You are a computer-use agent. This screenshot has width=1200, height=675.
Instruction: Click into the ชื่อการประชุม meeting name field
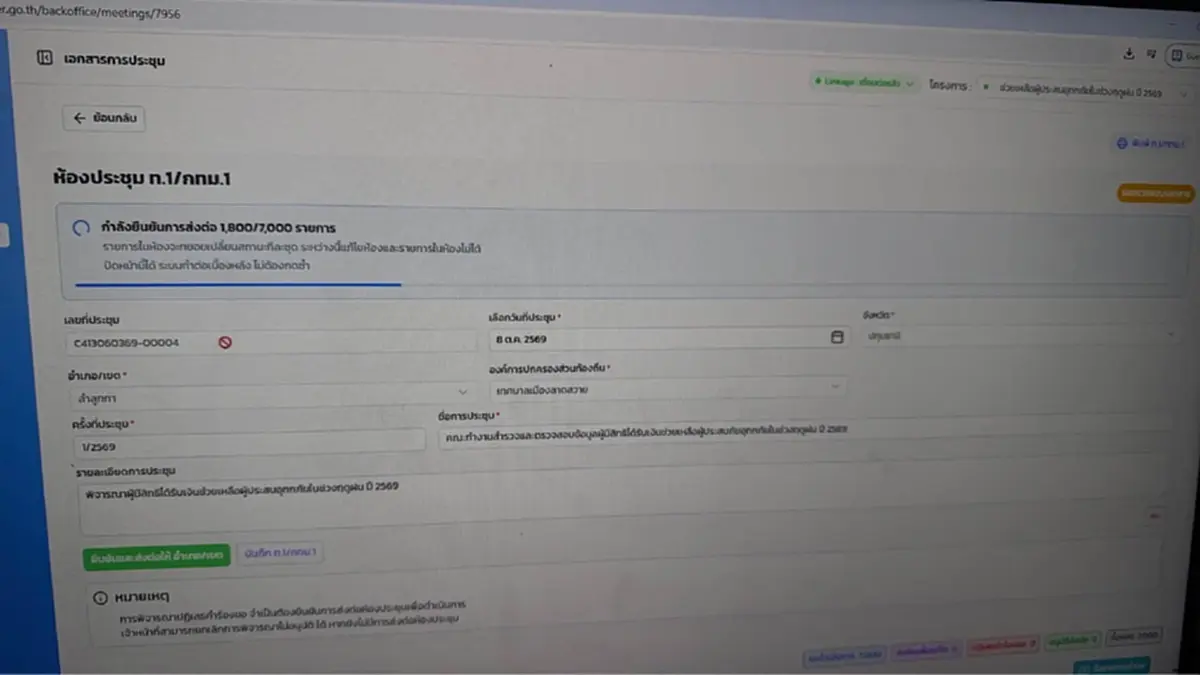(x=805, y=432)
